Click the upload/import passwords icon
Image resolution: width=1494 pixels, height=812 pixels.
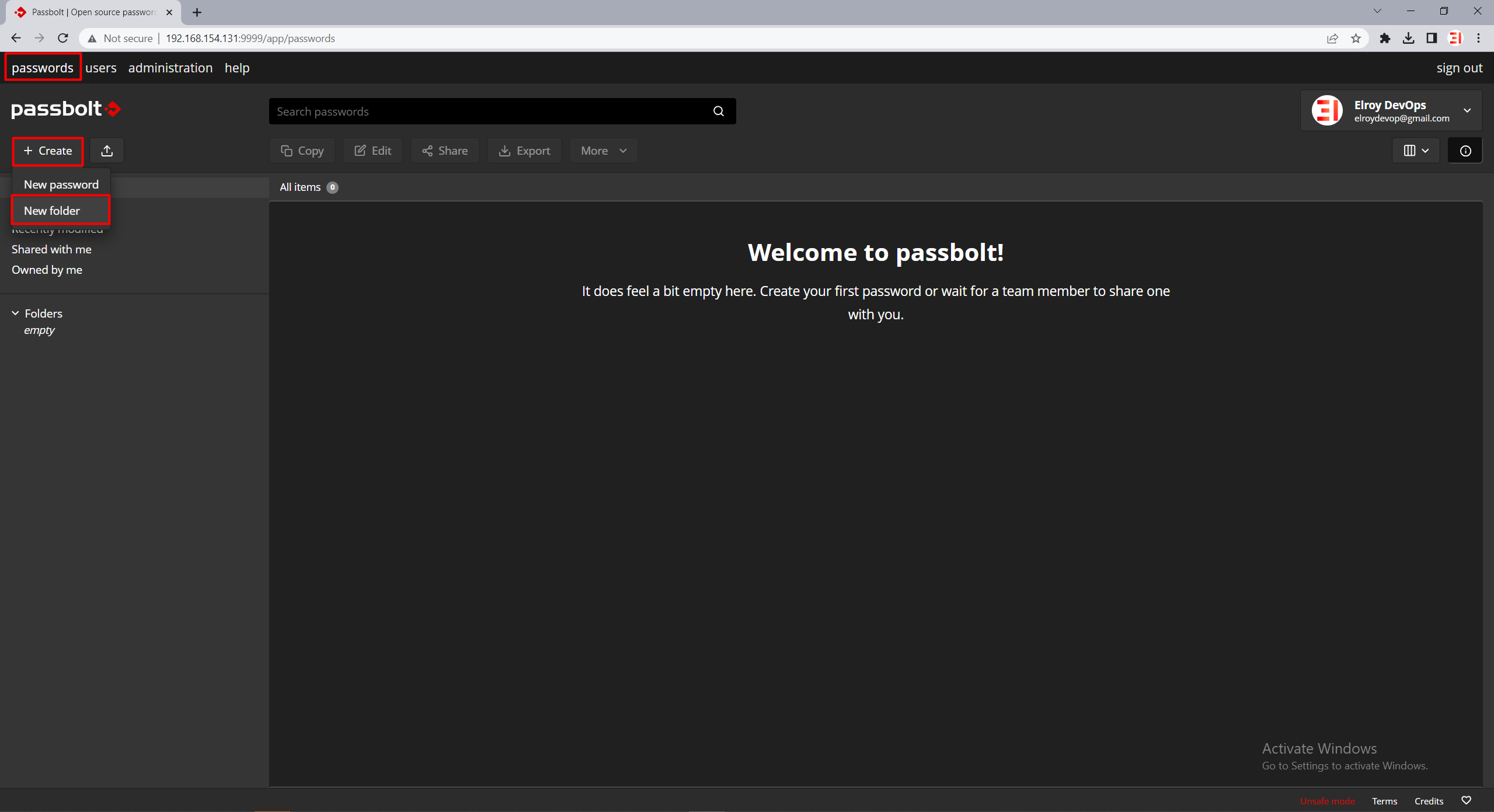click(107, 151)
